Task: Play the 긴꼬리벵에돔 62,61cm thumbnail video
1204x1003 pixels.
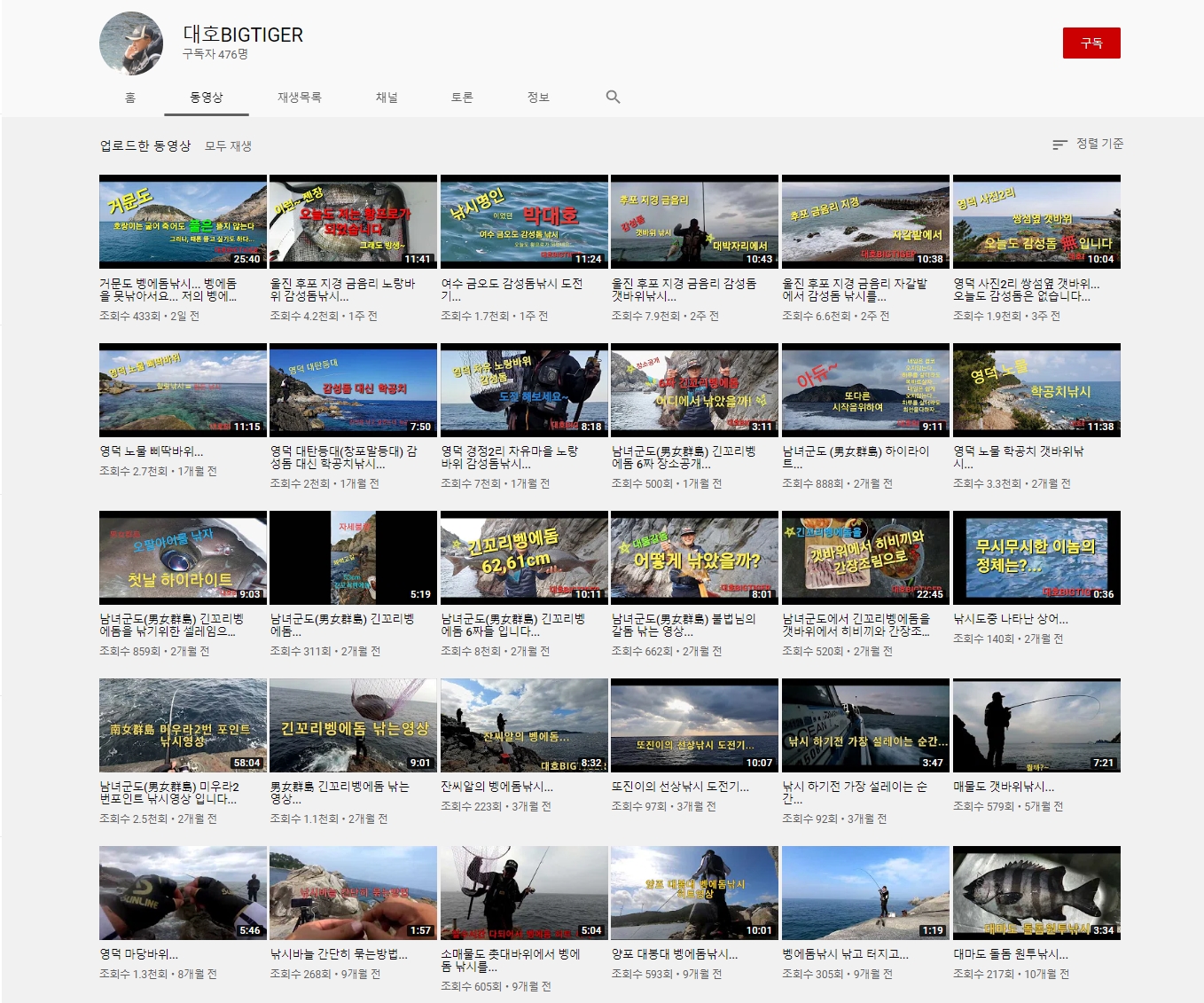Action: click(x=524, y=557)
